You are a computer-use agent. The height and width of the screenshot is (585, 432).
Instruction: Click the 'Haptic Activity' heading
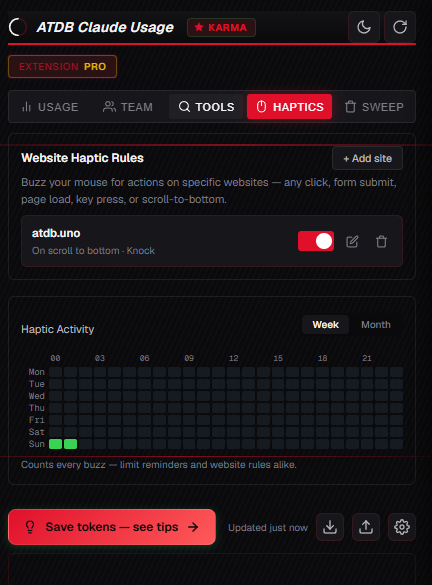click(57, 329)
